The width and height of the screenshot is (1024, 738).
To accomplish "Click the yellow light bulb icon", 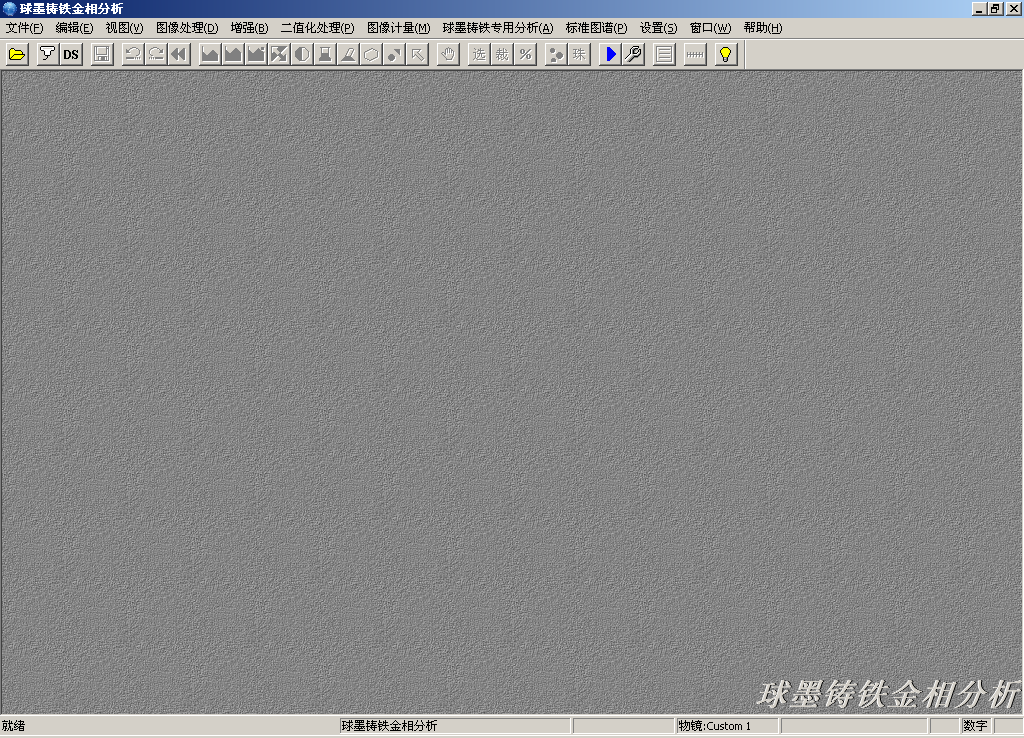I will tap(725, 55).
